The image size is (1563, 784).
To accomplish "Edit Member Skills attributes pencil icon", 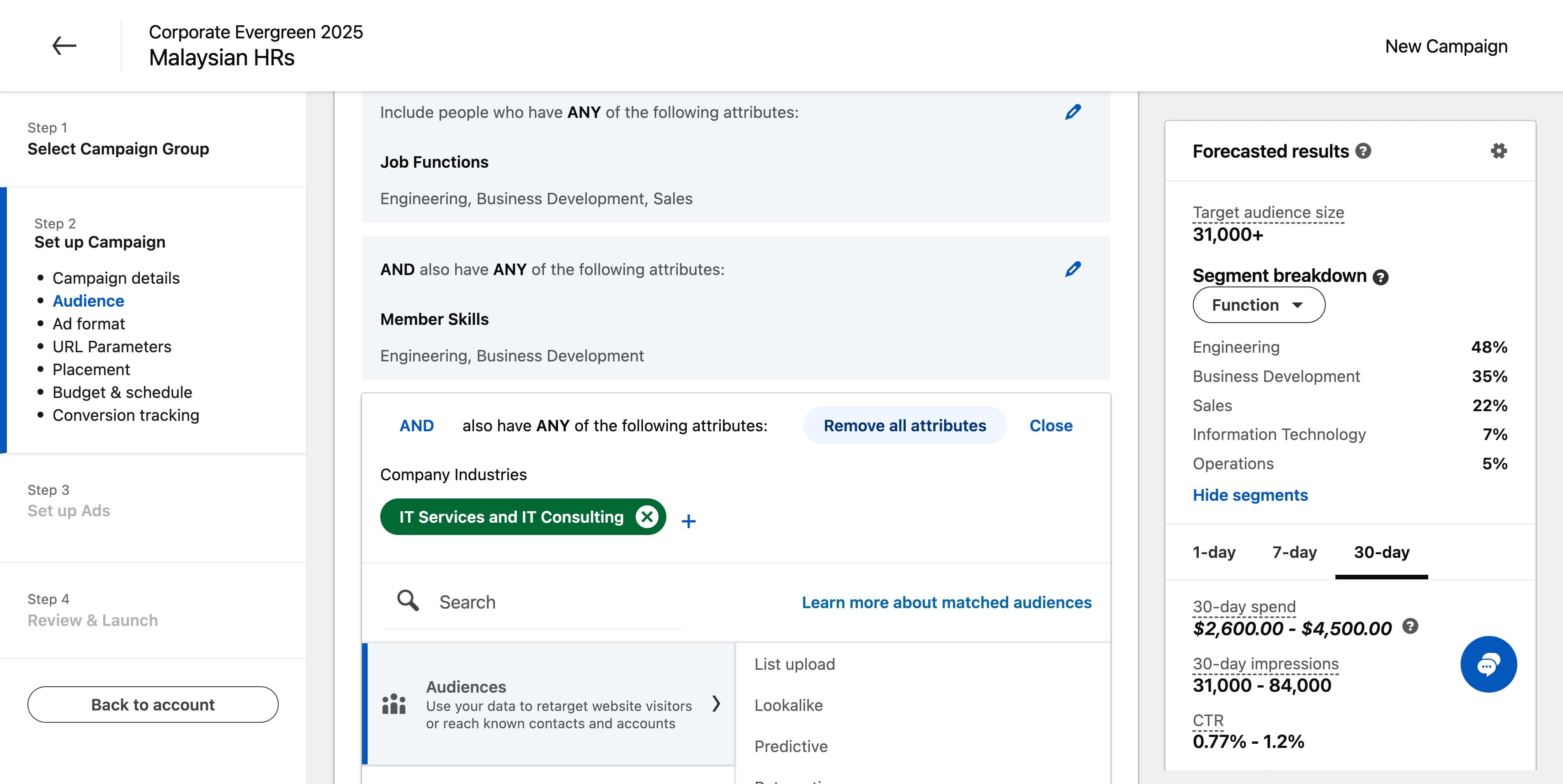I will click(x=1073, y=269).
